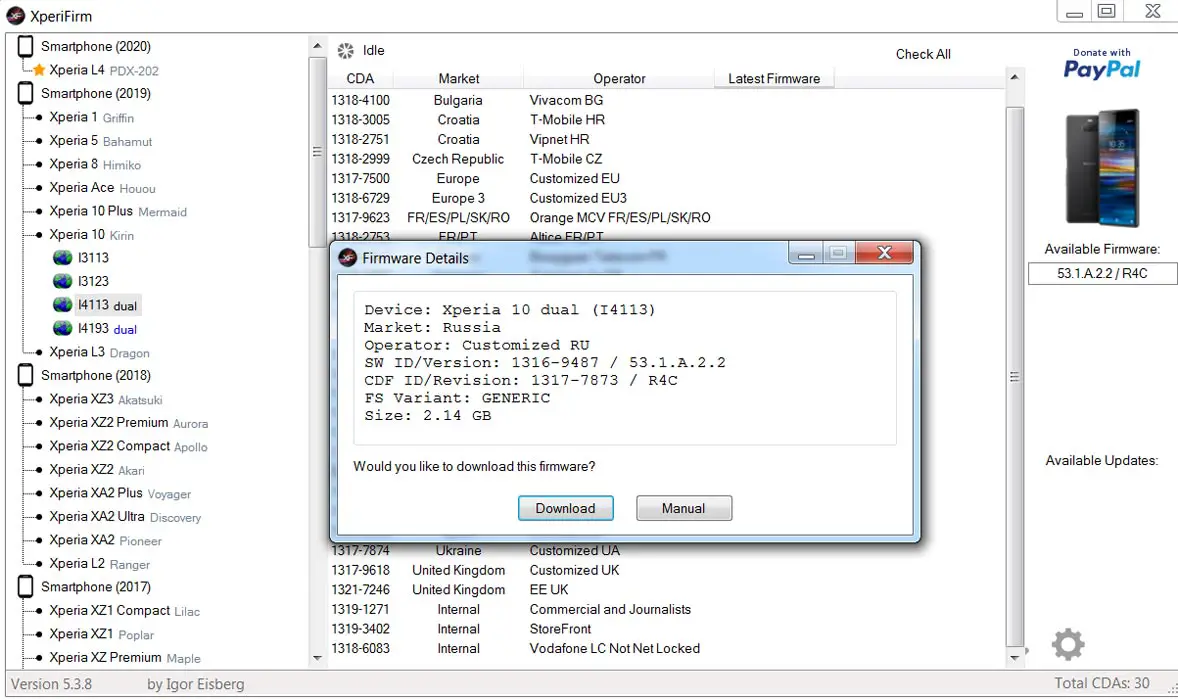This screenshot has width=1178, height=700.
Task: Click the globe icon beside I4193 dual
Action: (62, 328)
